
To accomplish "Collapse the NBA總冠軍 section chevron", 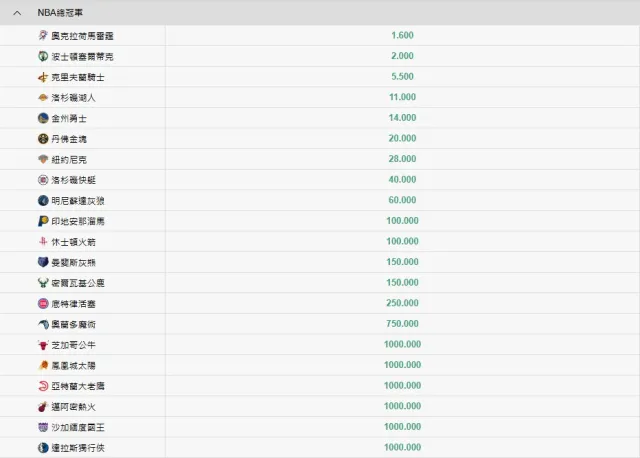I will 17,13.
